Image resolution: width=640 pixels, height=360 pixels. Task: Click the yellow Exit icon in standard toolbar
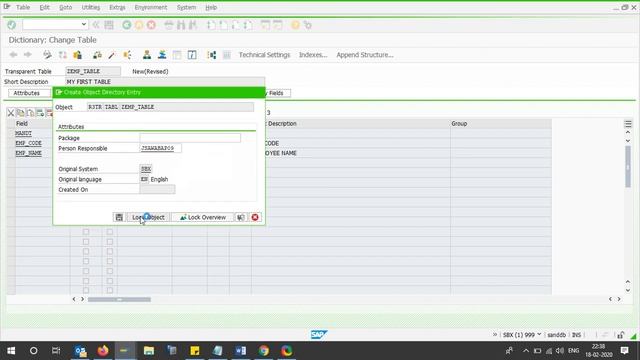139,25
